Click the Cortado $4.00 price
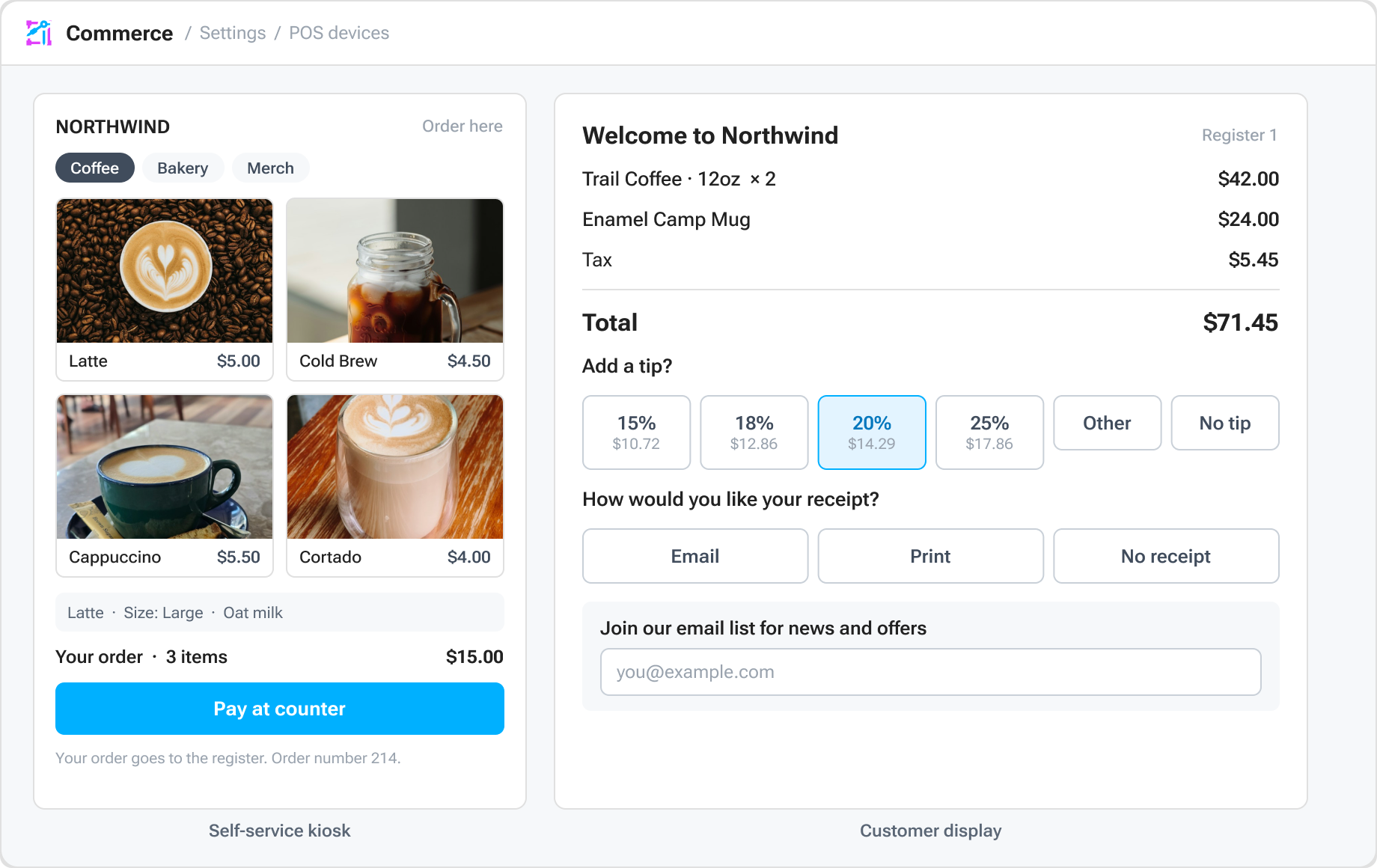The image size is (1377, 868). click(469, 557)
